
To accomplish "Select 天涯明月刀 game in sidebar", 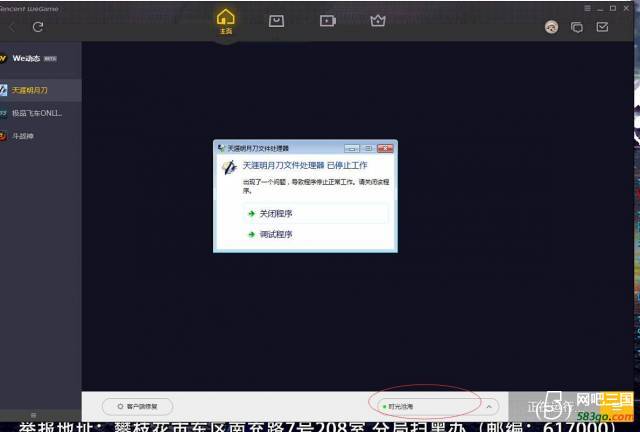I will (x=30, y=90).
